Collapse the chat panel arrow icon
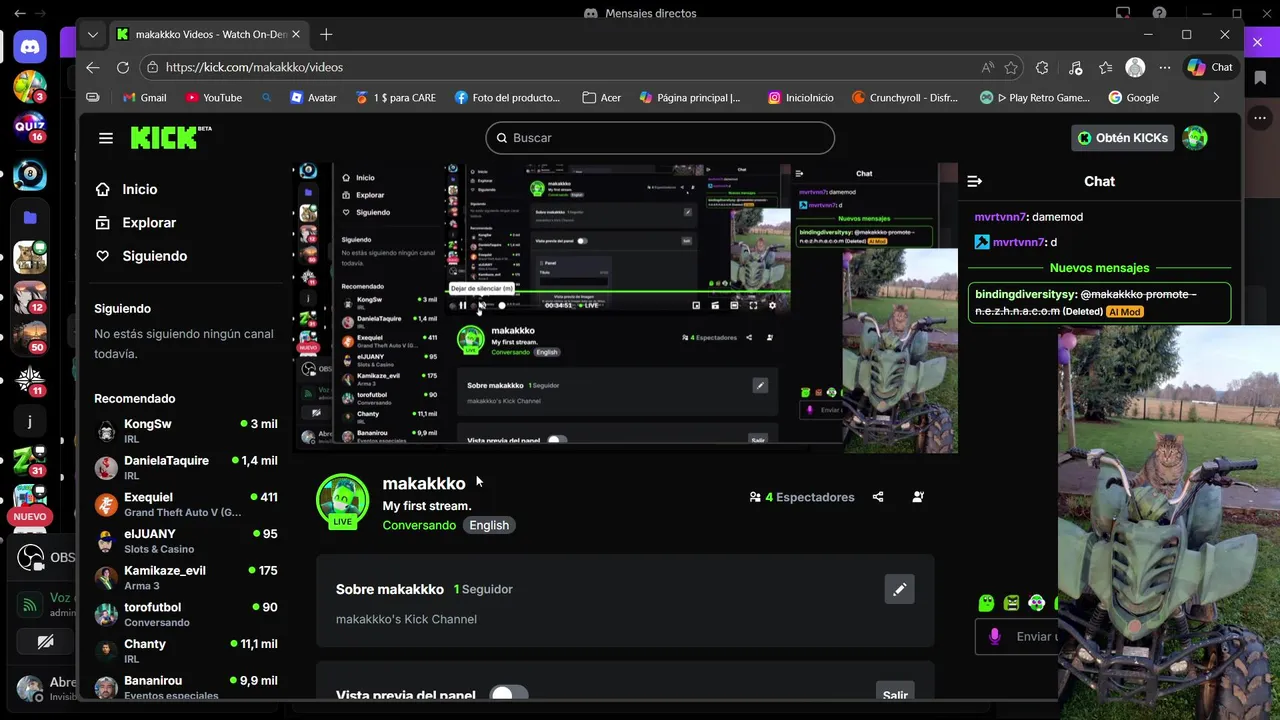This screenshot has height=720, width=1280. pyautogui.click(x=975, y=181)
